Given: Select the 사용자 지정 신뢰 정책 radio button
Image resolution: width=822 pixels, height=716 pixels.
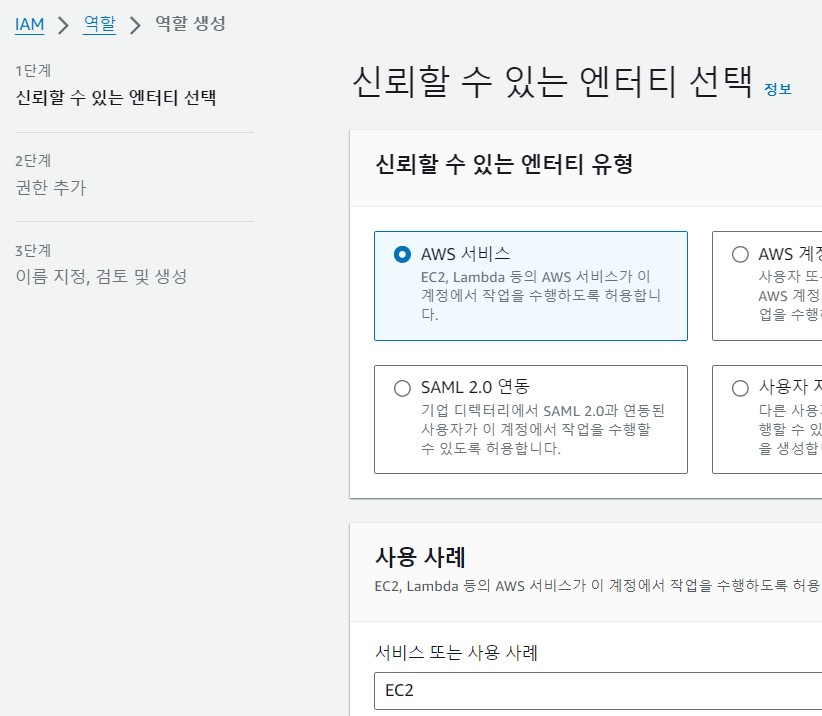Looking at the screenshot, I should click(x=740, y=388).
